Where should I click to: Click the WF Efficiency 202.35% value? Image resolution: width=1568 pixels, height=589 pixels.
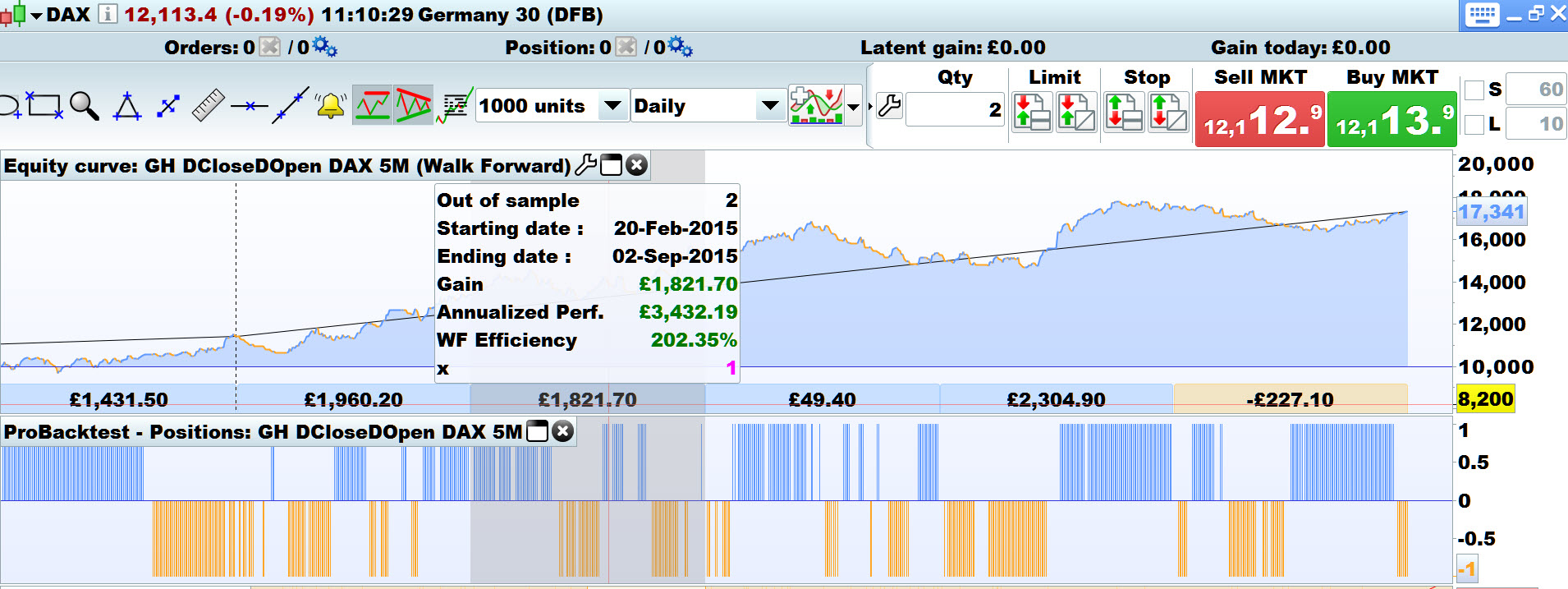pos(694,340)
